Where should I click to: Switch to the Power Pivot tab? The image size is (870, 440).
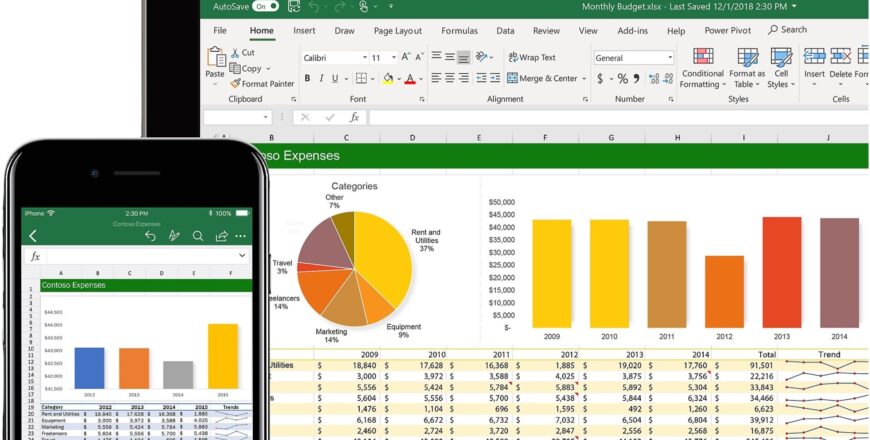click(x=727, y=31)
